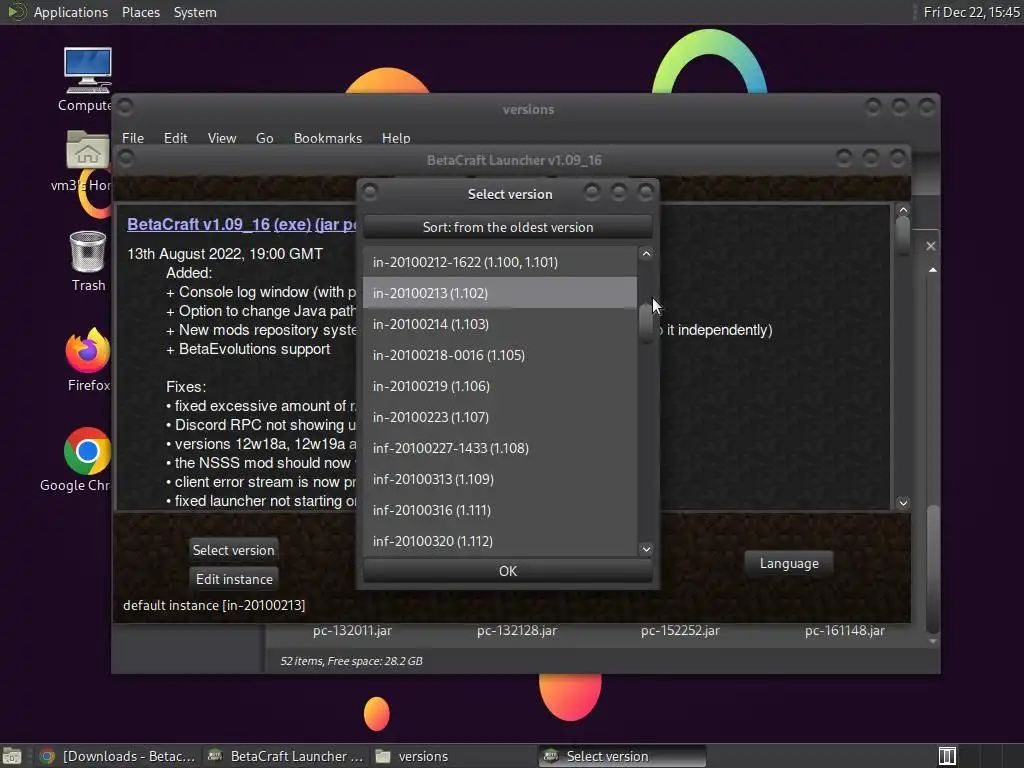The width and height of the screenshot is (1024, 768).
Task: Select version in-20100218-0016 (1.105)
Action: coord(500,355)
